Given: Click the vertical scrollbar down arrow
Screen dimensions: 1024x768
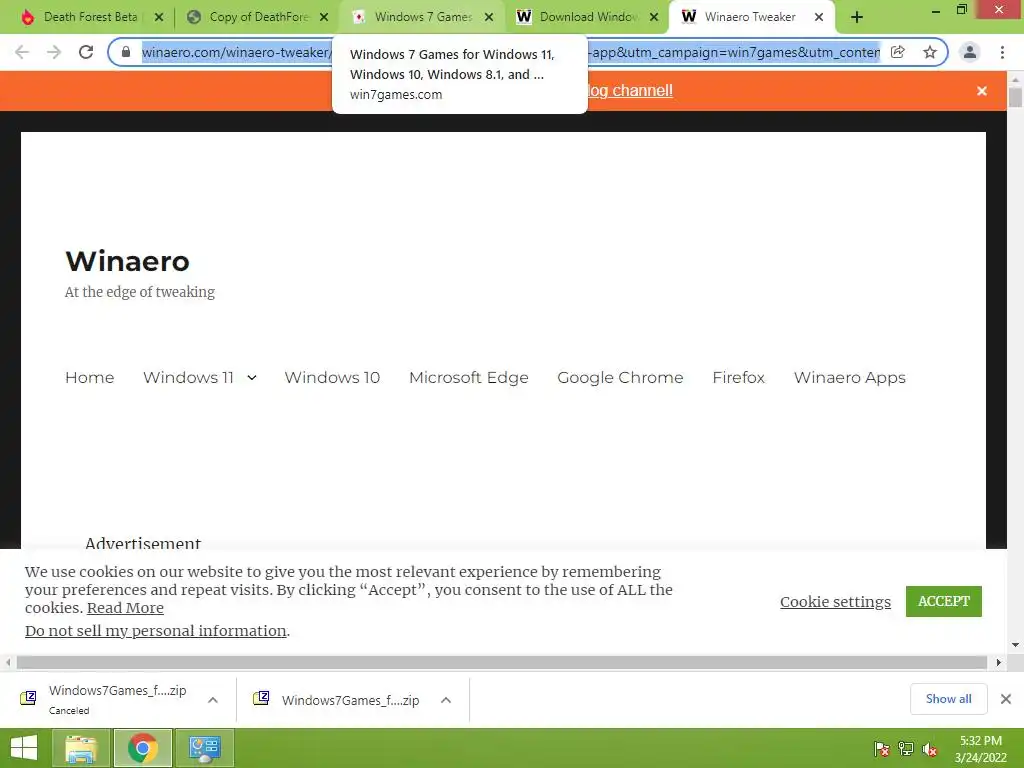Looking at the screenshot, I should point(1016,645).
